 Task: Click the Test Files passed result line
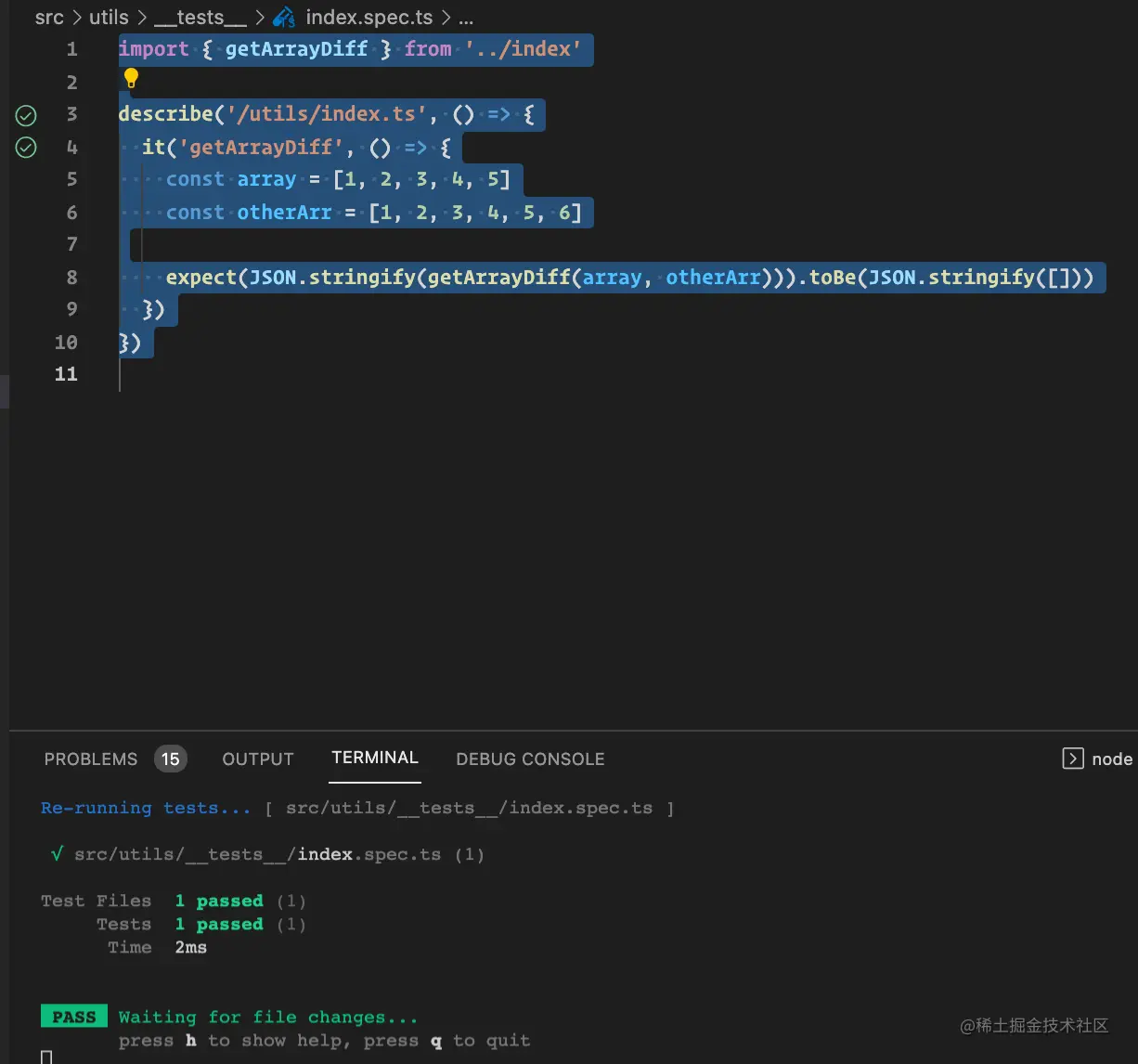click(174, 901)
